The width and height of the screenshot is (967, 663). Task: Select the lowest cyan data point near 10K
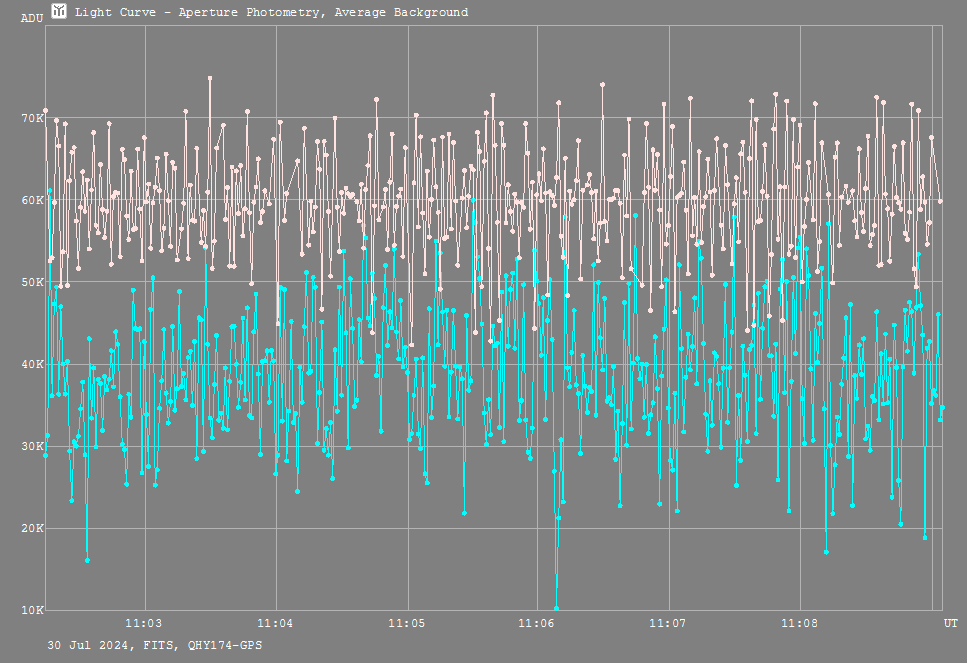[x=556, y=608]
